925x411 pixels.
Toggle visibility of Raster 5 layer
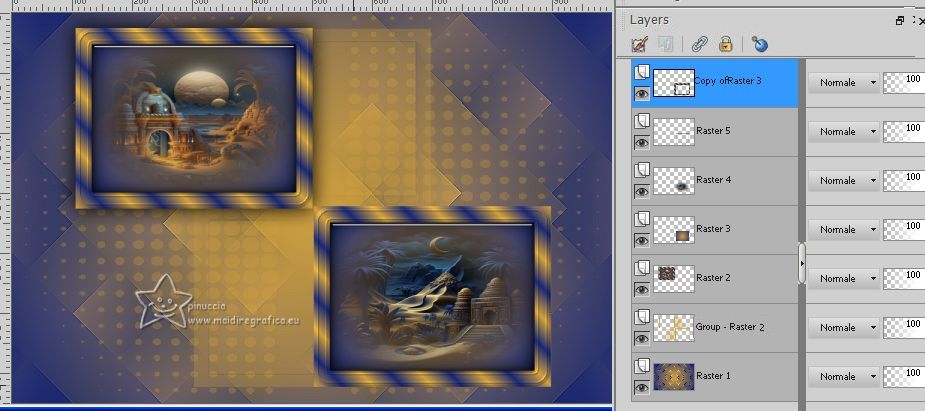(642, 142)
